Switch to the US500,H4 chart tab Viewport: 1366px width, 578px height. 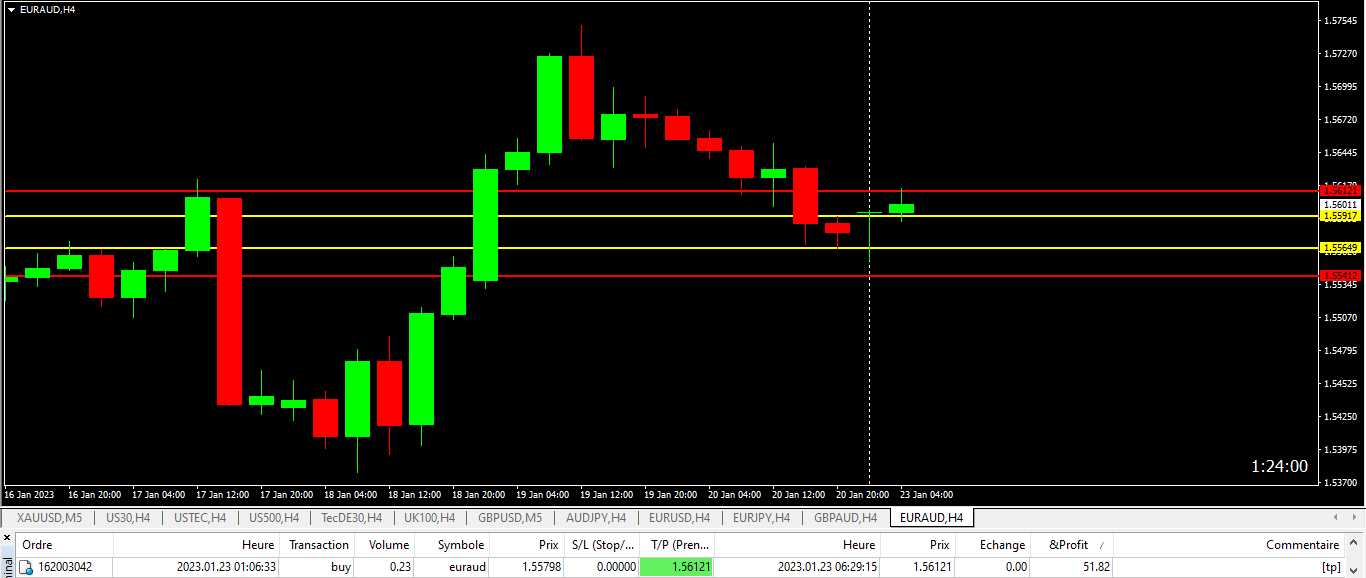(274, 517)
